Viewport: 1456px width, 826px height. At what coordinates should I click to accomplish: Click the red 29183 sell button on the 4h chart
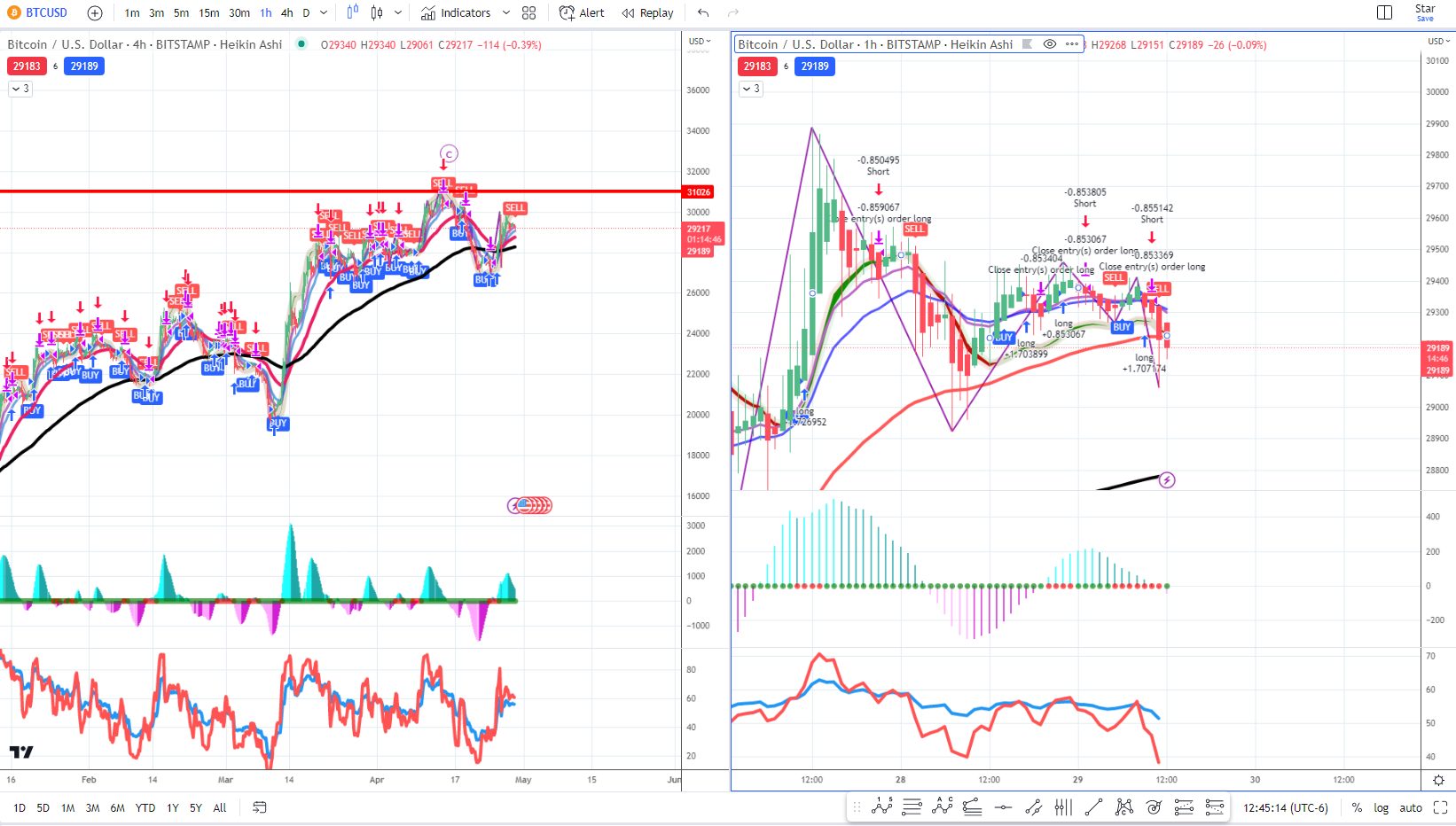coord(27,66)
